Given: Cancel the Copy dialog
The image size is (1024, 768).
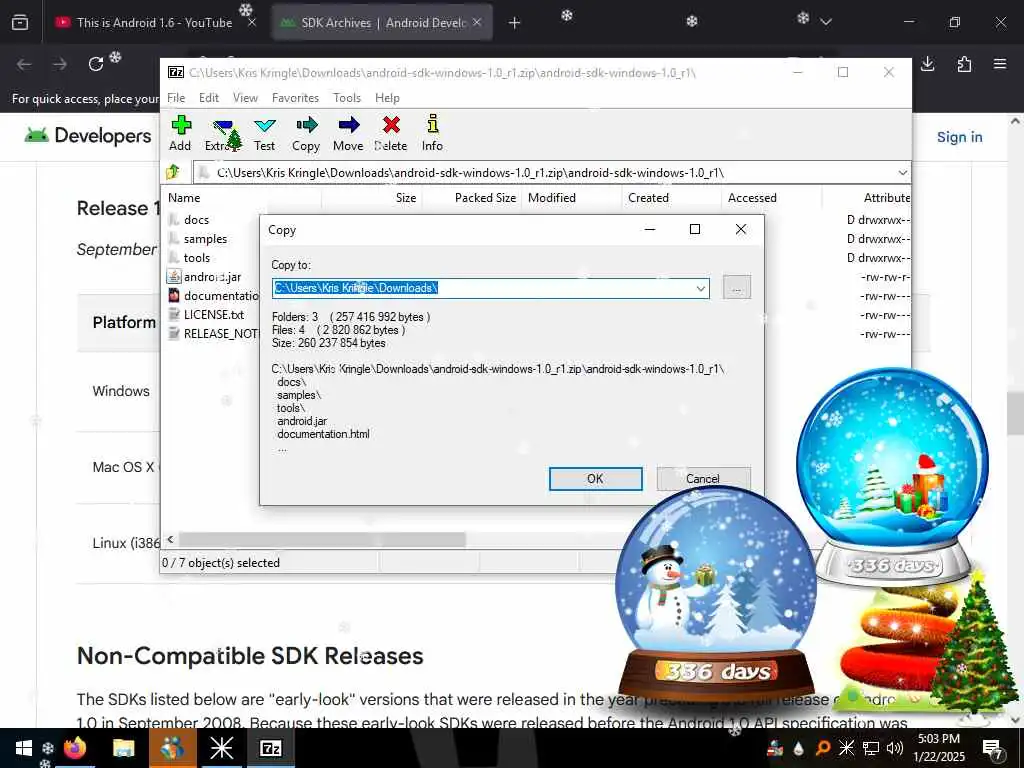Looking at the screenshot, I should pos(703,479).
